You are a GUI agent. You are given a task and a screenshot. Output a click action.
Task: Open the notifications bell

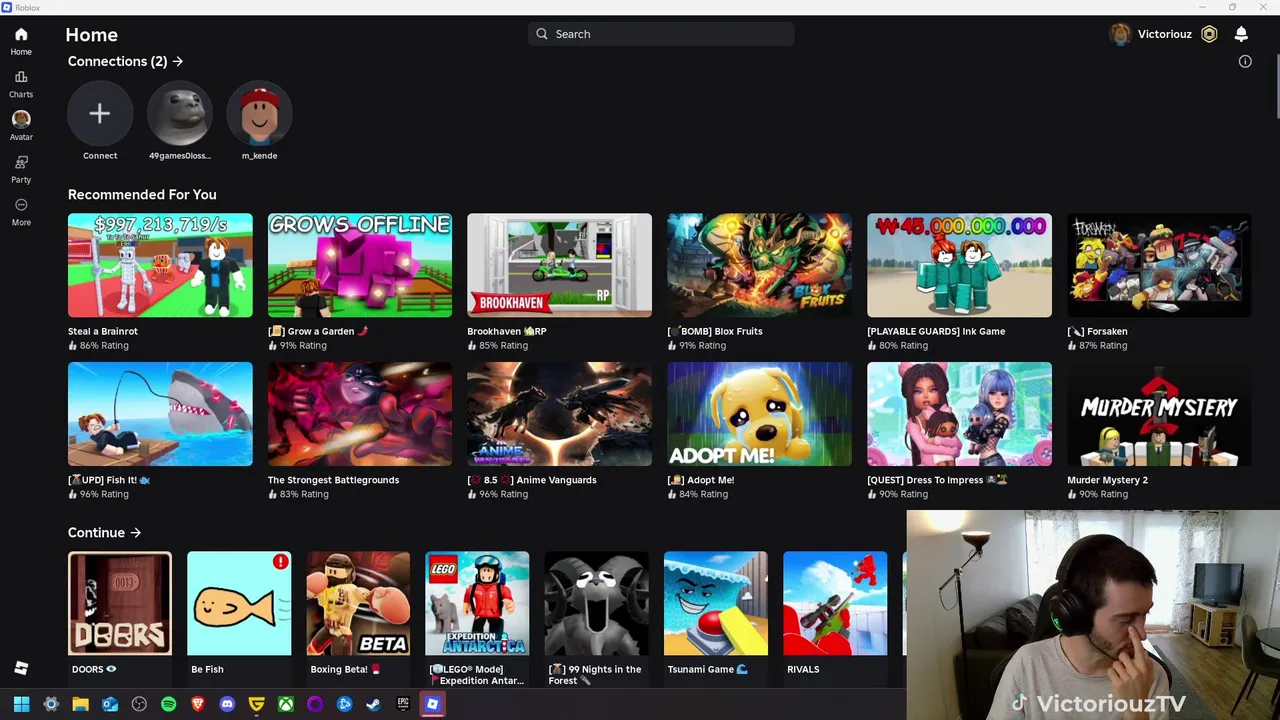[1241, 34]
